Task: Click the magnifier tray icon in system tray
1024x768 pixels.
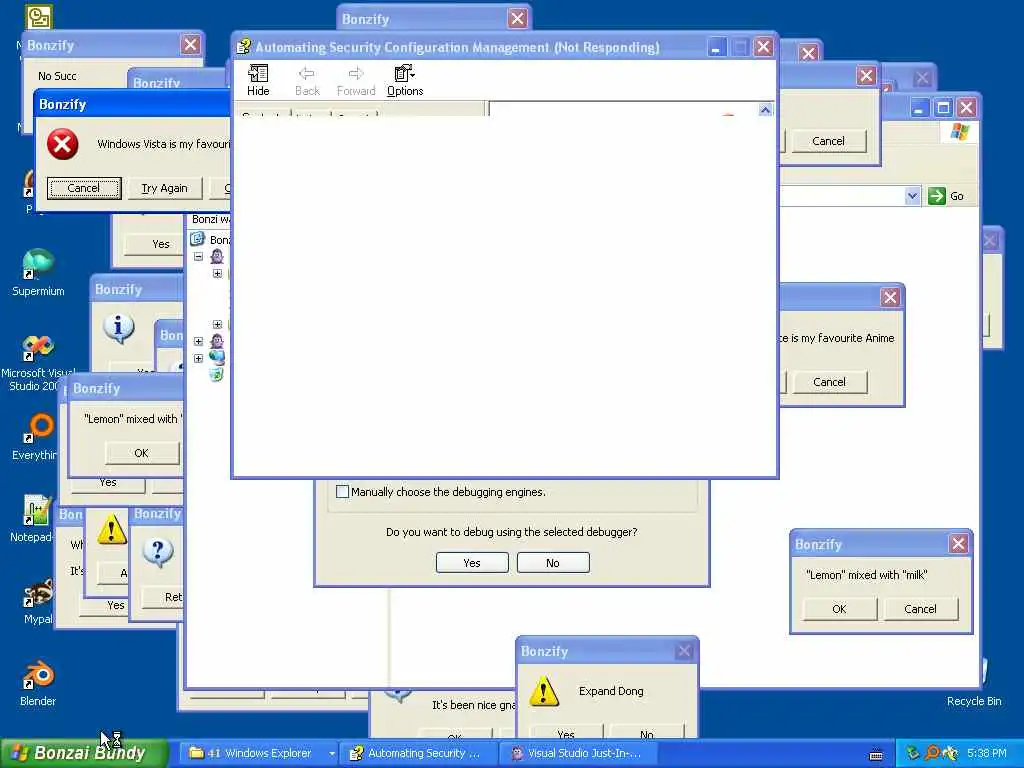Action: (932, 753)
